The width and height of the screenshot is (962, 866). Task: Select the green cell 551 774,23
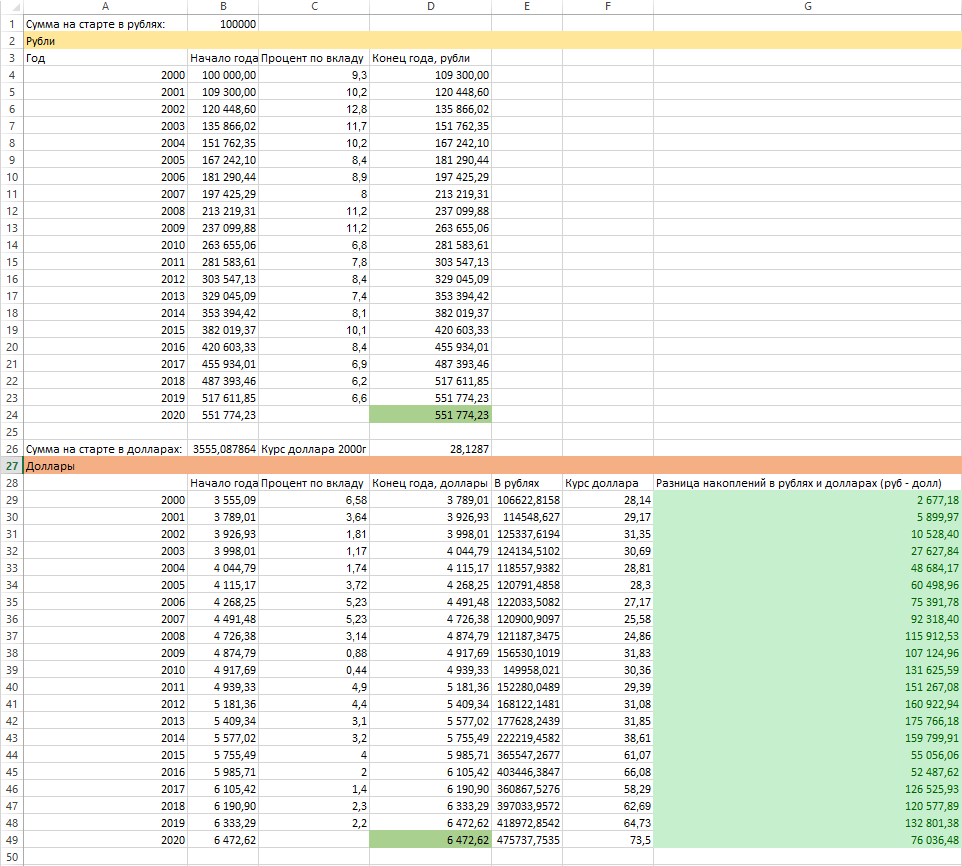[430, 415]
